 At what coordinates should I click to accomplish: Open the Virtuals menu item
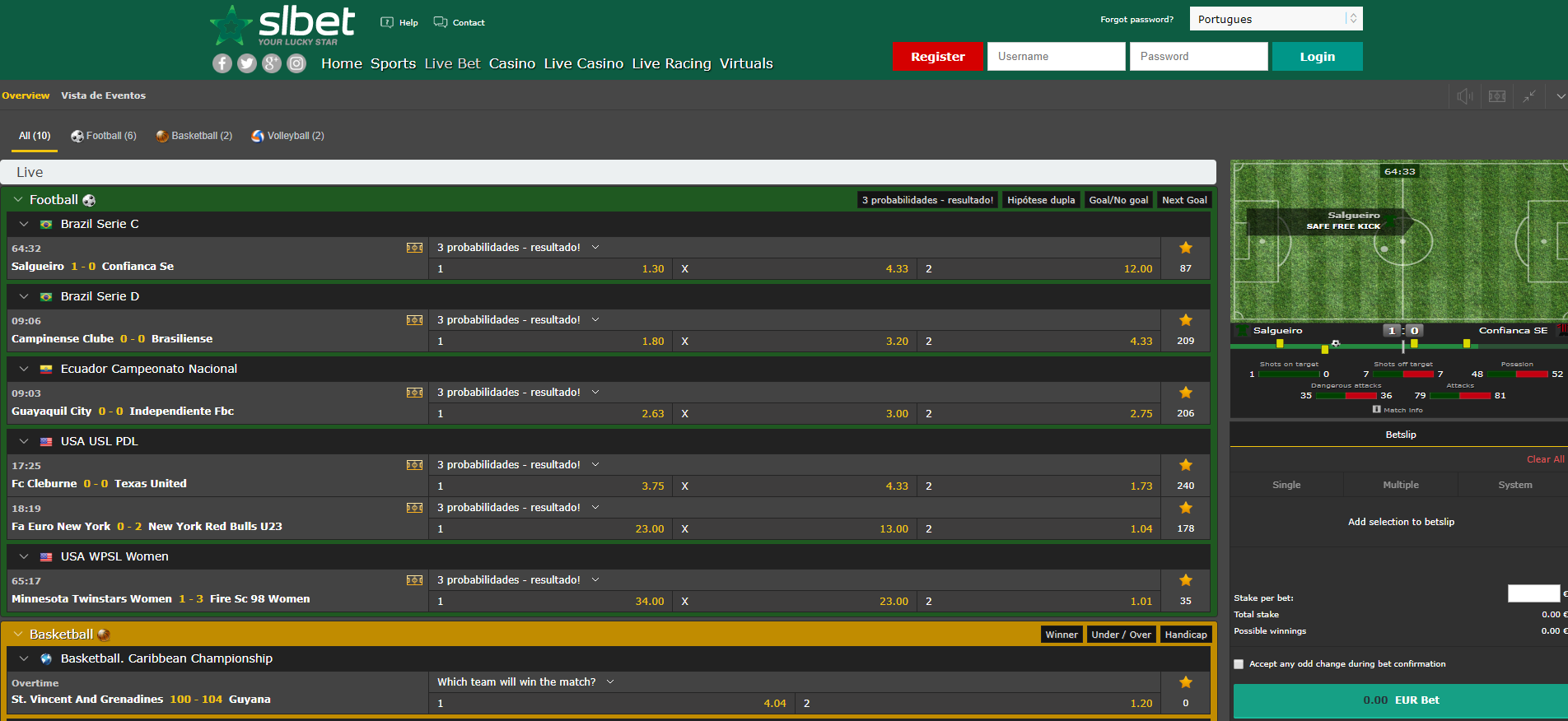[746, 63]
